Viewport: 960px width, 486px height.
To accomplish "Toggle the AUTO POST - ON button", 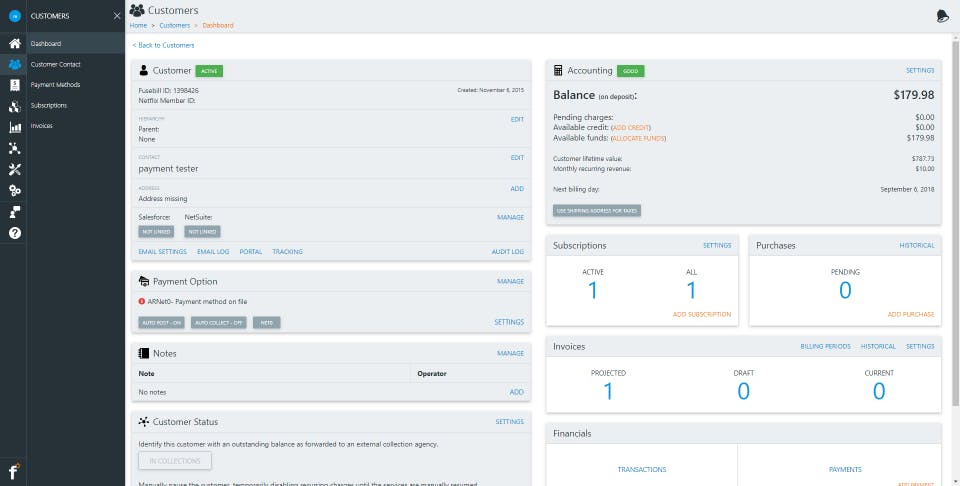I will coord(162,323).
